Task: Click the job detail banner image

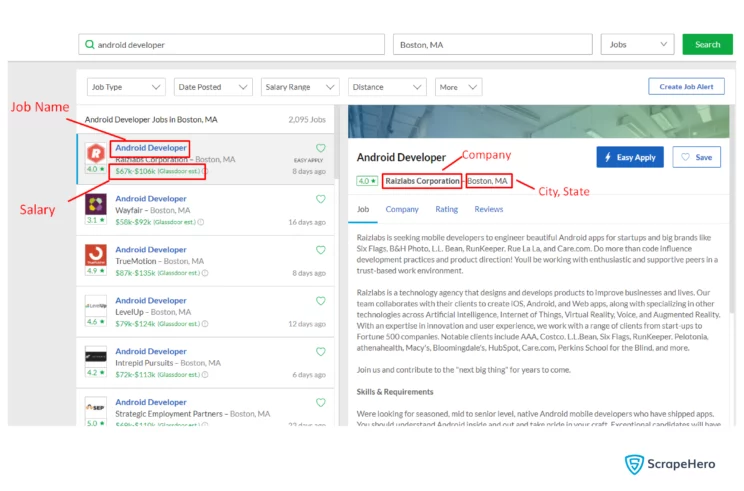Action: pyautogui.click(x=539, y=121)
